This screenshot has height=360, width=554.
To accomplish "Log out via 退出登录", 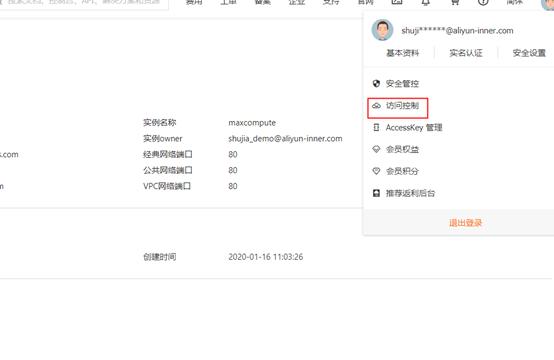I will pyautogui.click(x=465, y=223).
